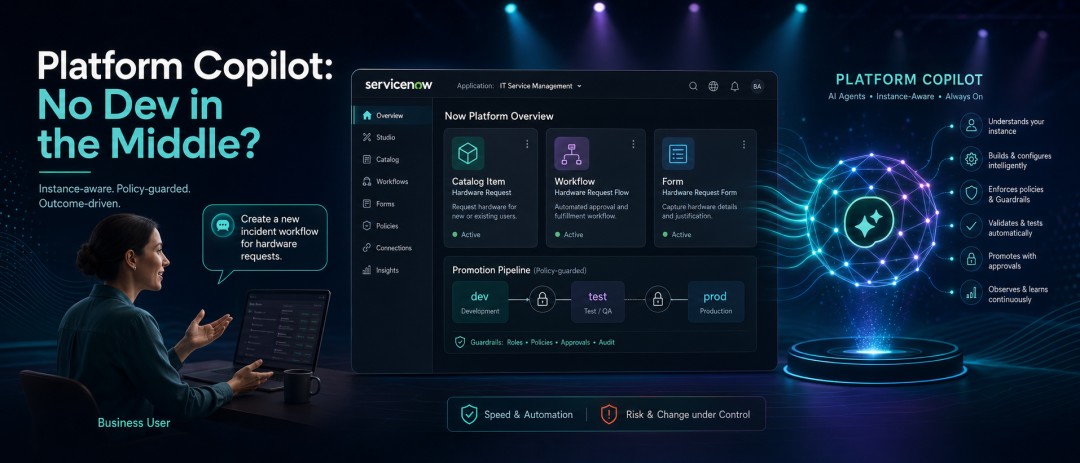
Task: Click the Insights bar chart icon
Action: click(366, 270)
